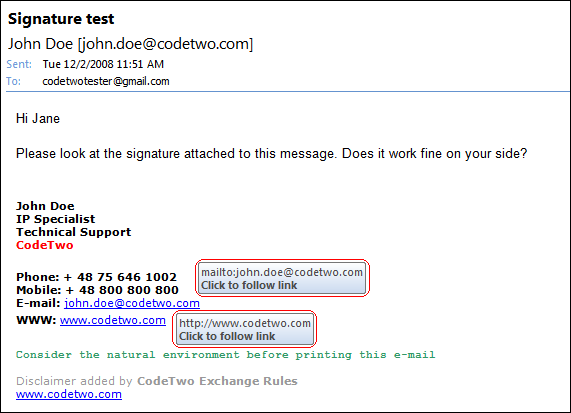Click the To: field label
The height and width of the screenshot is (413, 571).
13,81
